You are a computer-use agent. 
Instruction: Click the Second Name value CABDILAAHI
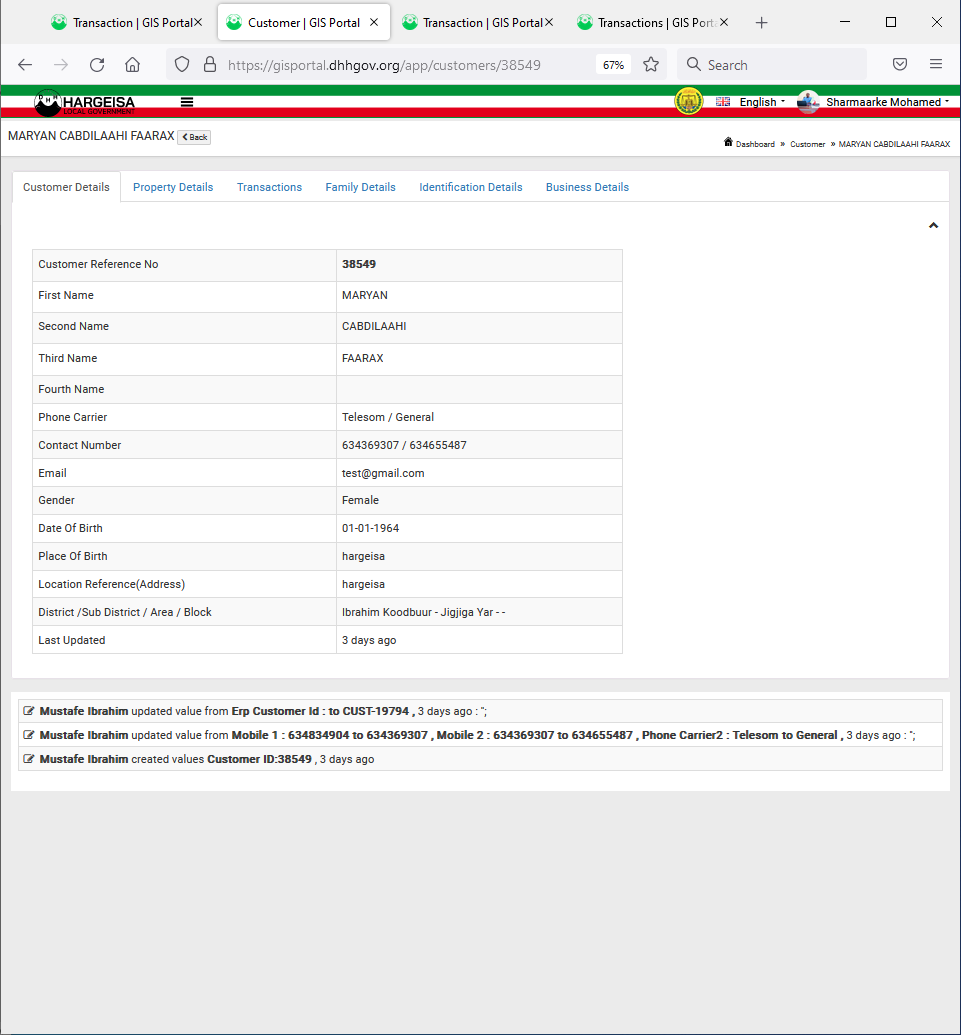(x=374, y=326)
